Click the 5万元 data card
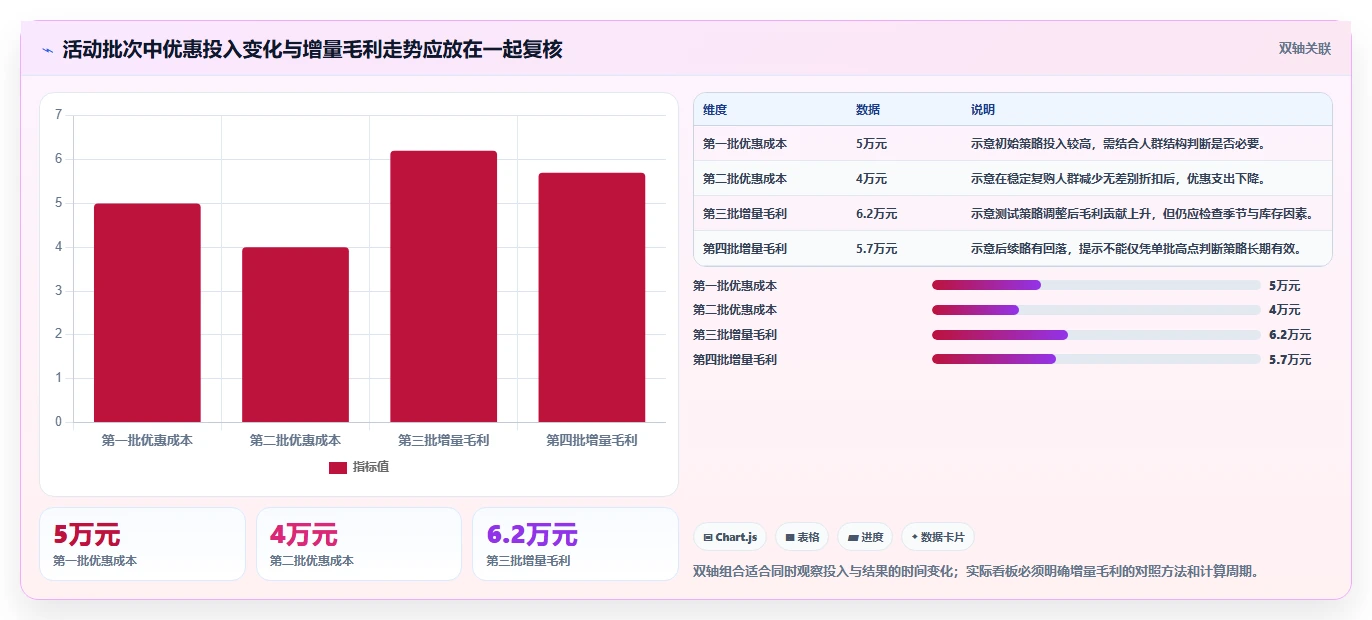 pos(142,544)
